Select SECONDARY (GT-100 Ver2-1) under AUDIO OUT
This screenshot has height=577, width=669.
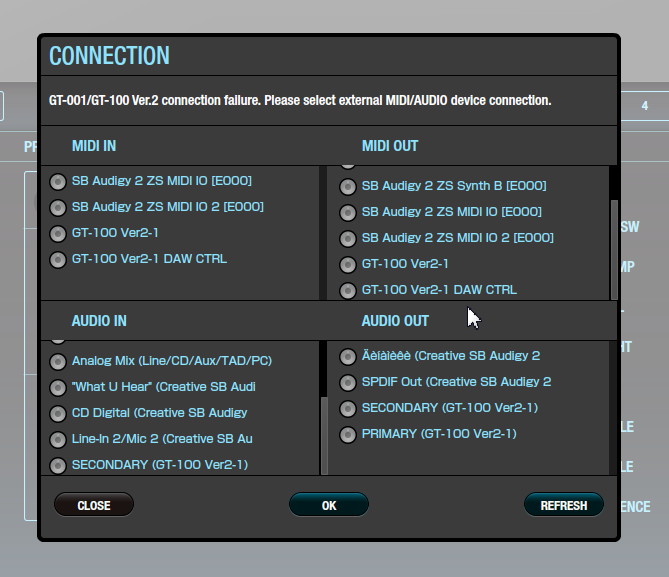(348, 409)
